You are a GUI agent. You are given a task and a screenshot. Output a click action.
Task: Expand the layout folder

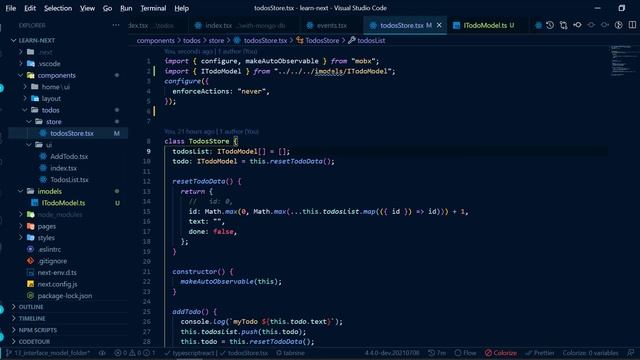point(51,99)
